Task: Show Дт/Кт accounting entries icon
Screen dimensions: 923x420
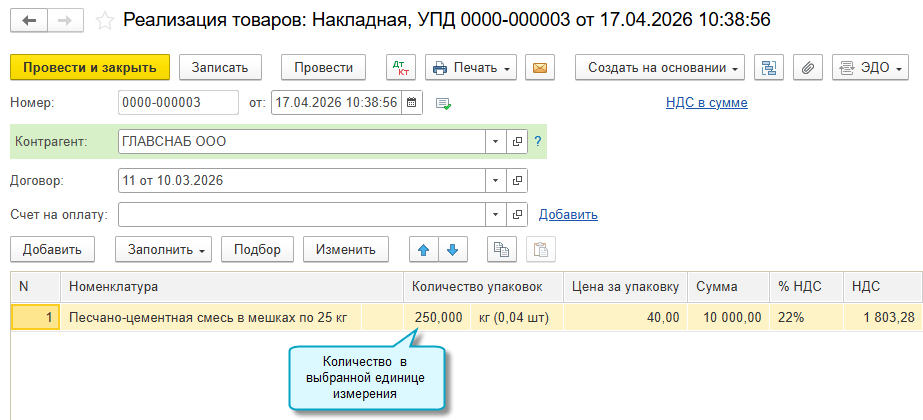Action: (x=401, y=67)
